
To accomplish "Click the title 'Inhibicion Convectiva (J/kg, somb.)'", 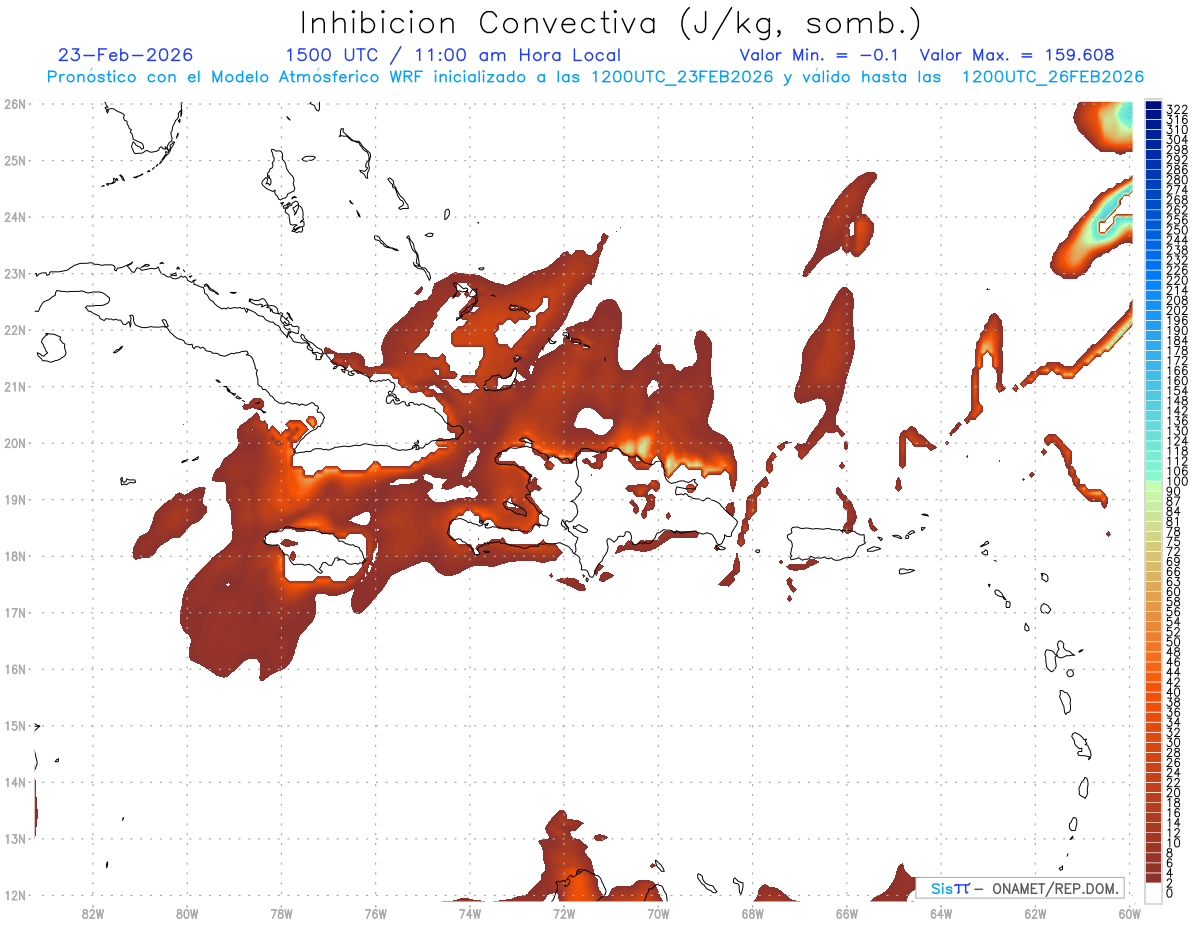I will tap(611, 24).
